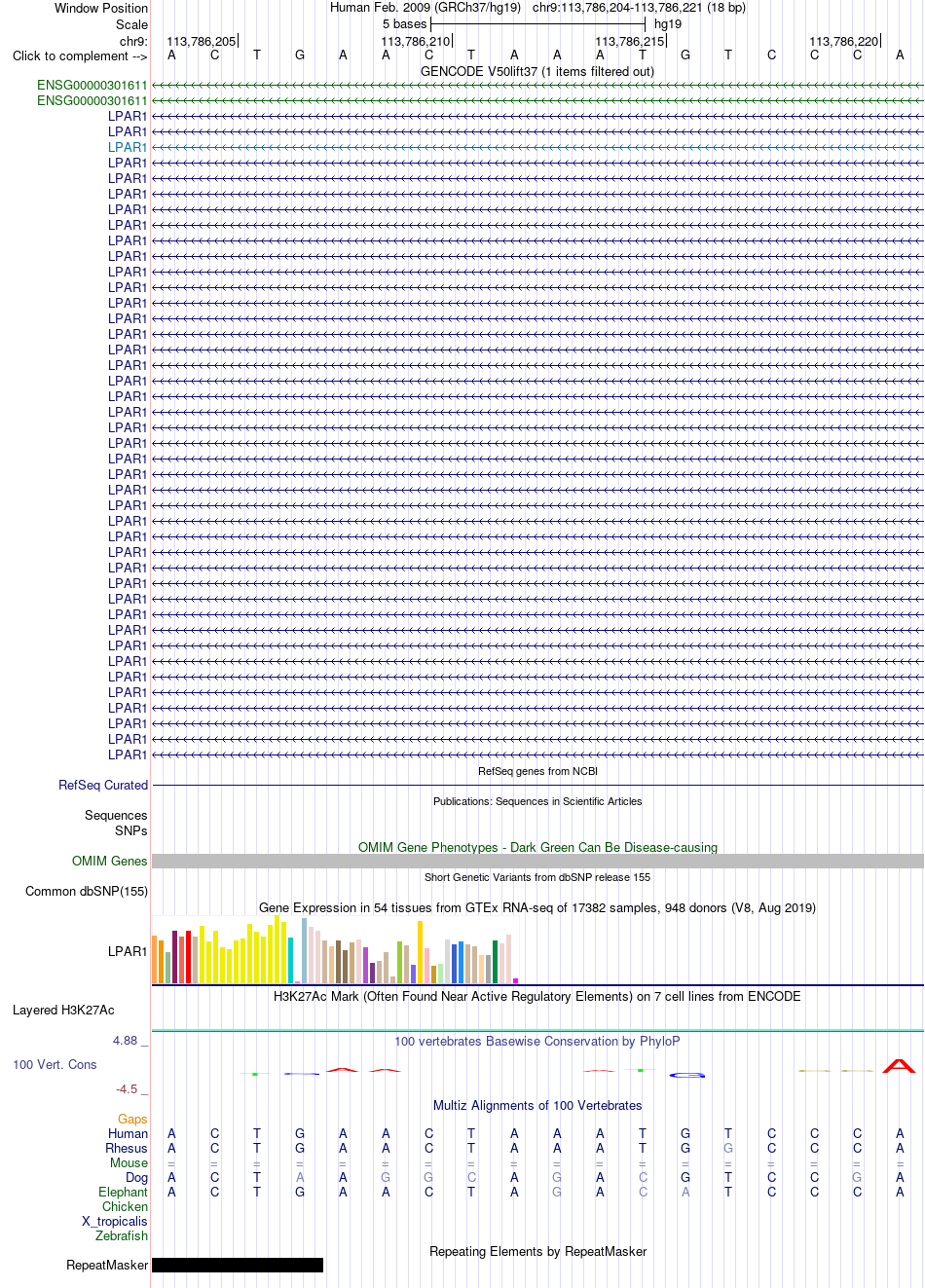This screenshot has height=1288, width=925.
Task: Click the OMIM Genes track label
Action: [x=110, y=861]
